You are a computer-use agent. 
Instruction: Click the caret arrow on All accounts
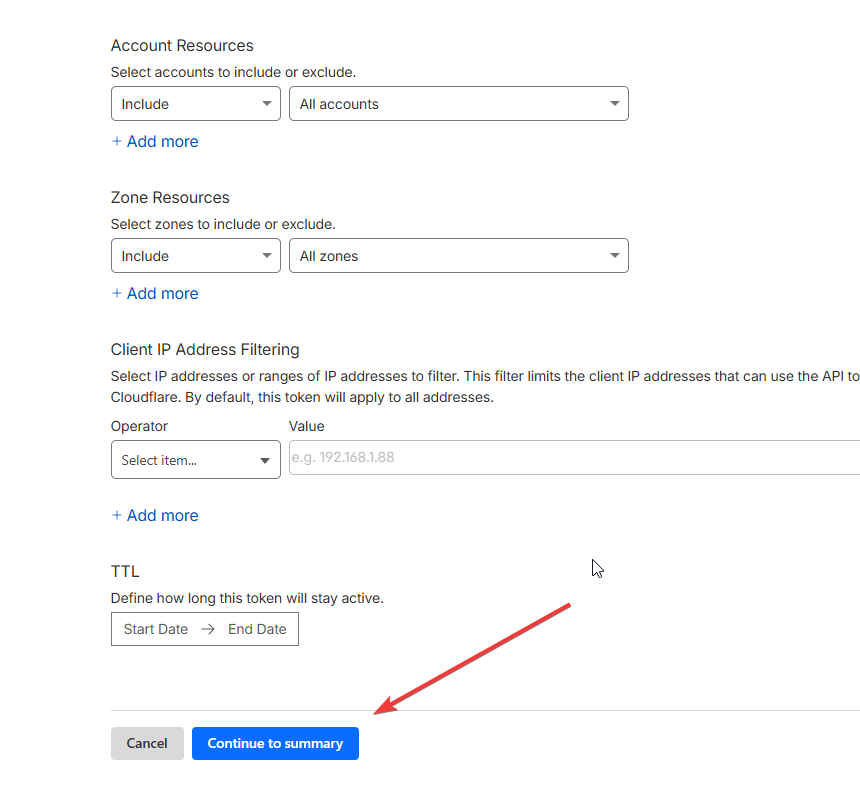point(615,104)
